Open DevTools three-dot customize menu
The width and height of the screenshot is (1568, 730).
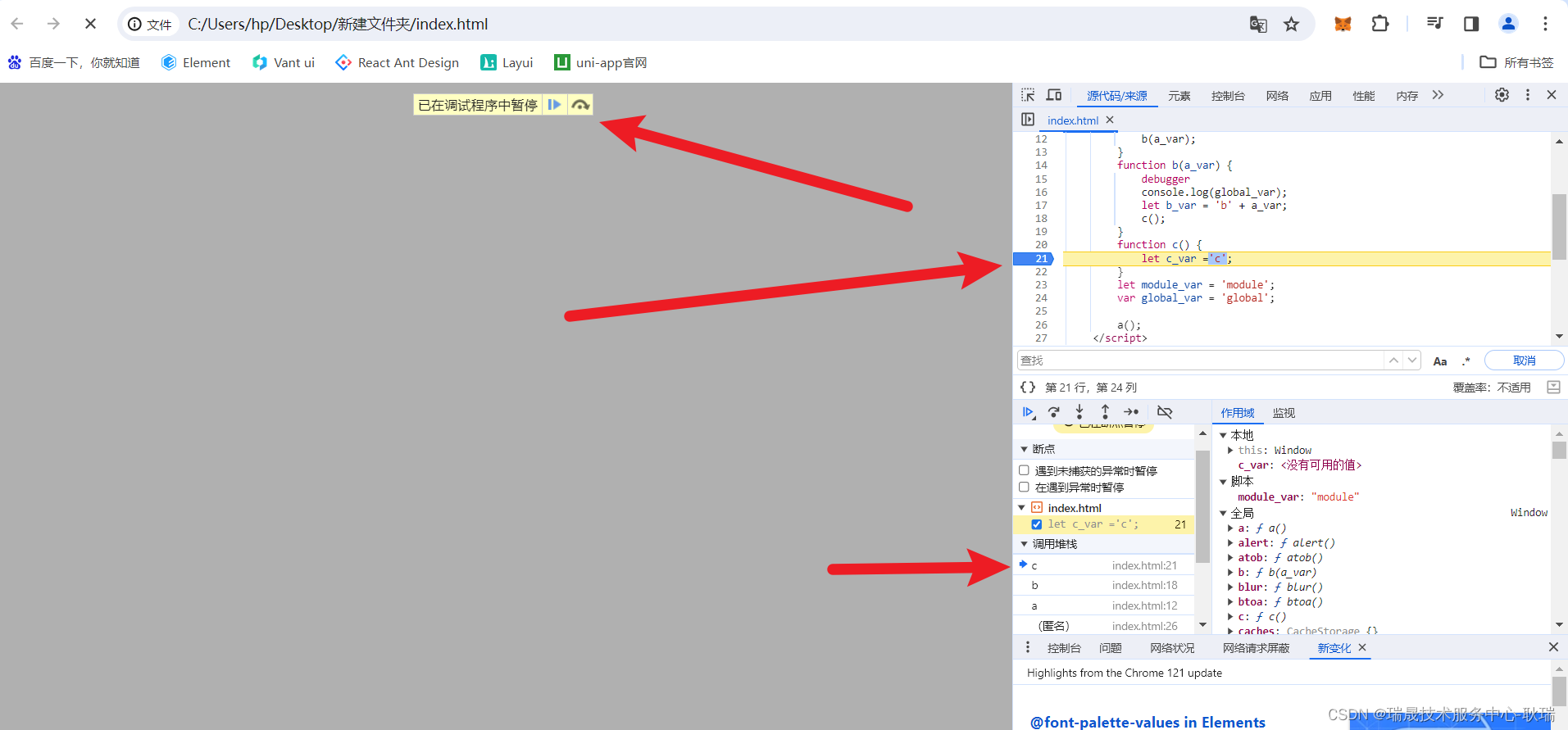coord(1528,95)
